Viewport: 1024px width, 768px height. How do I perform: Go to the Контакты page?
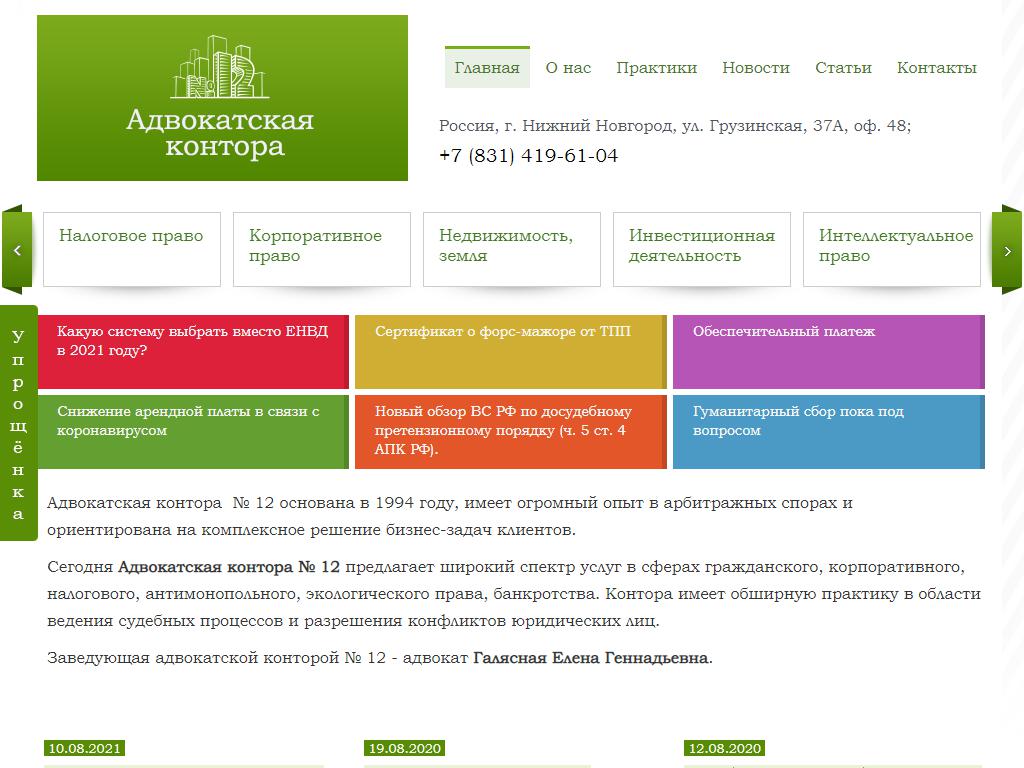936,68
